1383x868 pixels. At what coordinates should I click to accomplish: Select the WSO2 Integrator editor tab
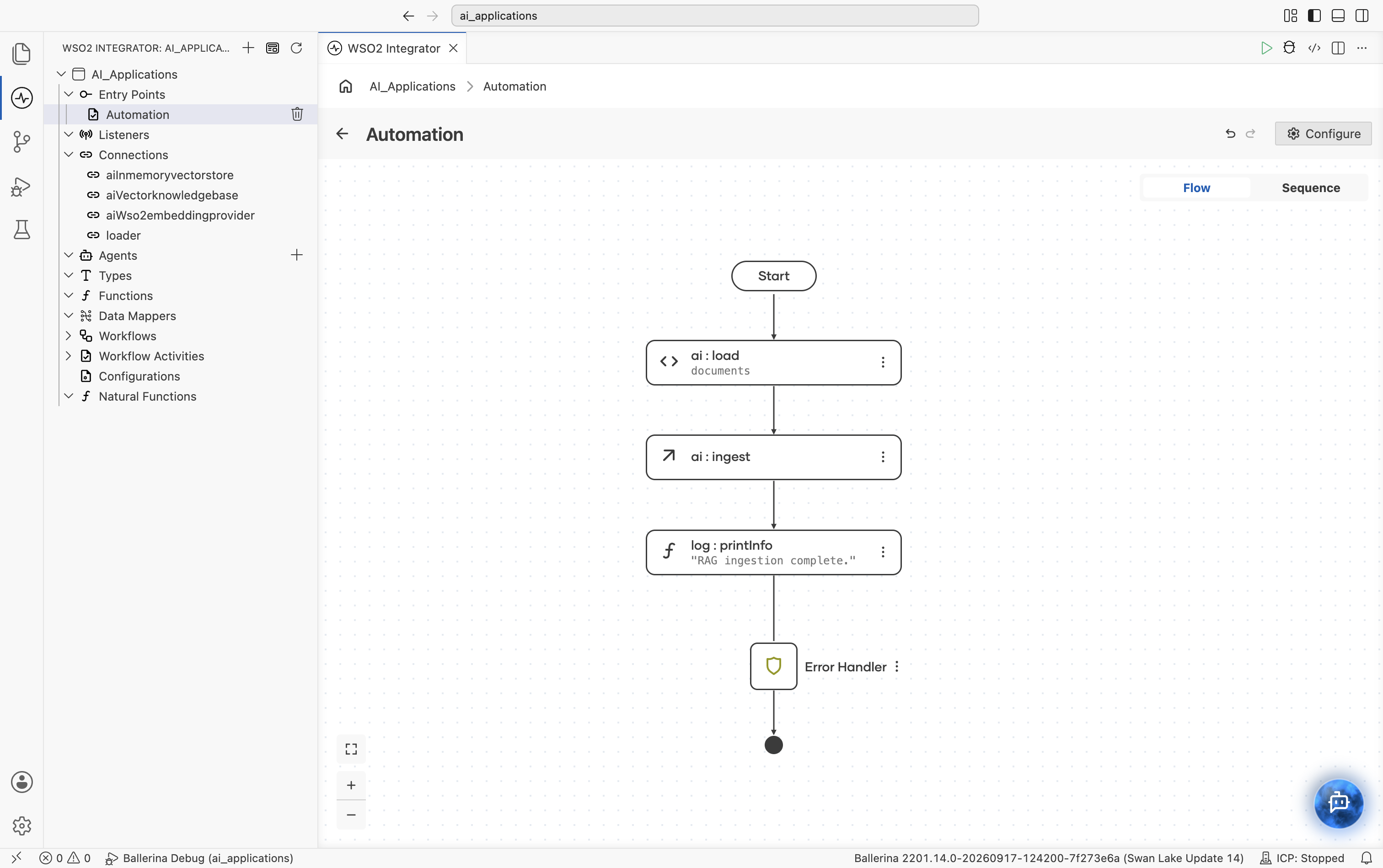pyautogui.click(x=393, y=48)
